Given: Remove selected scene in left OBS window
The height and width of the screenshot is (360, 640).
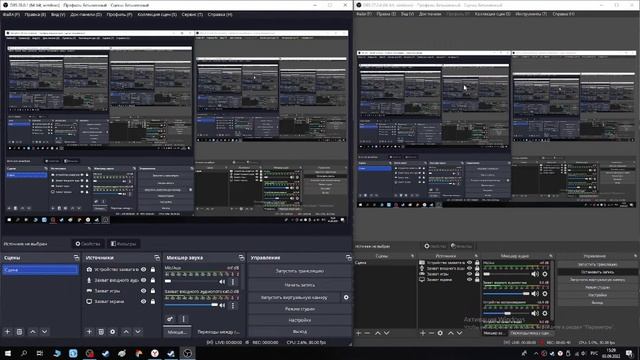Looking at the screenshot, I should tap(19, 332).
